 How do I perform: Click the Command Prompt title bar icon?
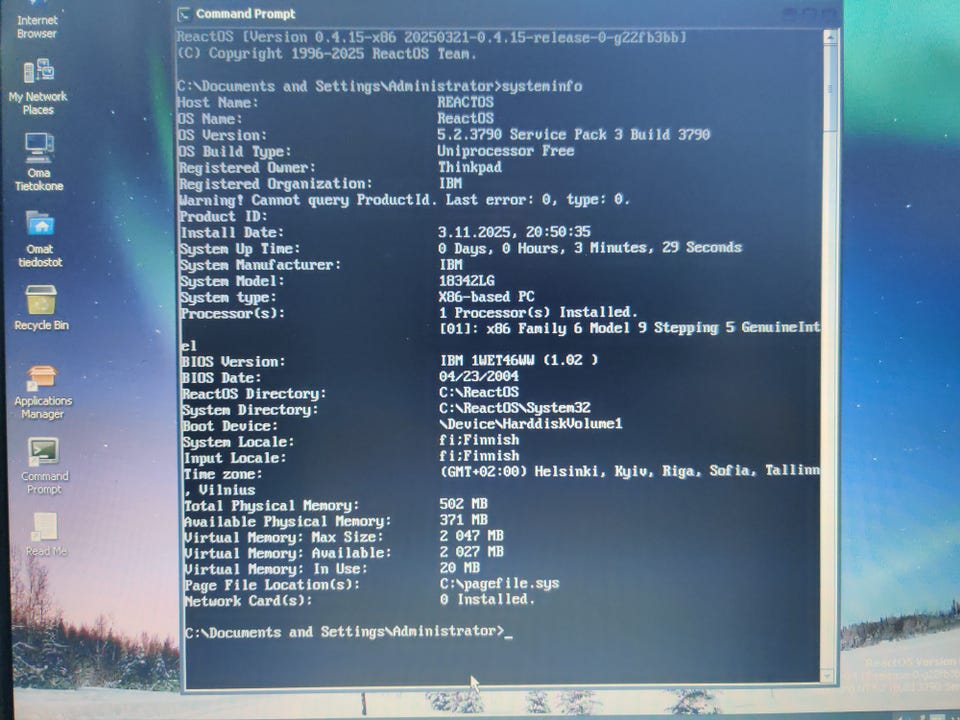184,13
